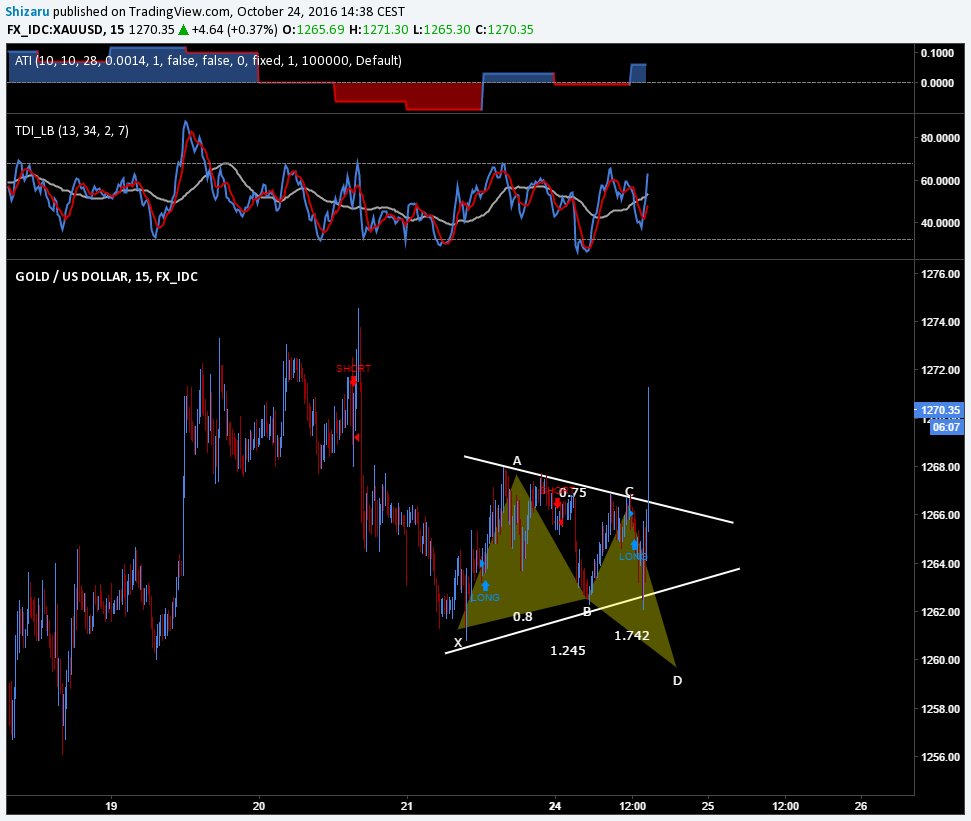
Task: Select pattern point label C
Action: [x=629, y=492]
